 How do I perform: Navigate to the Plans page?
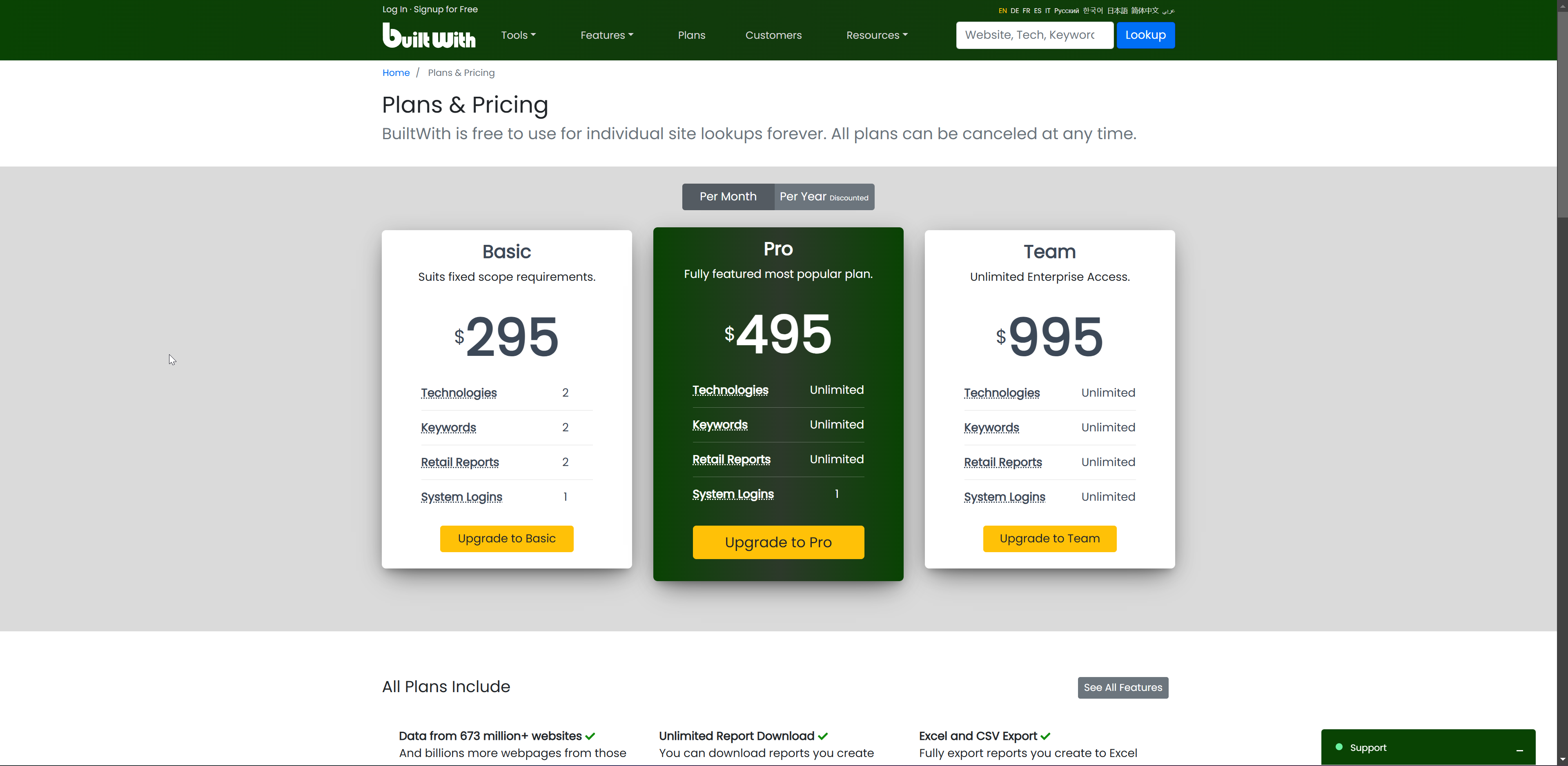click(691, 35)
